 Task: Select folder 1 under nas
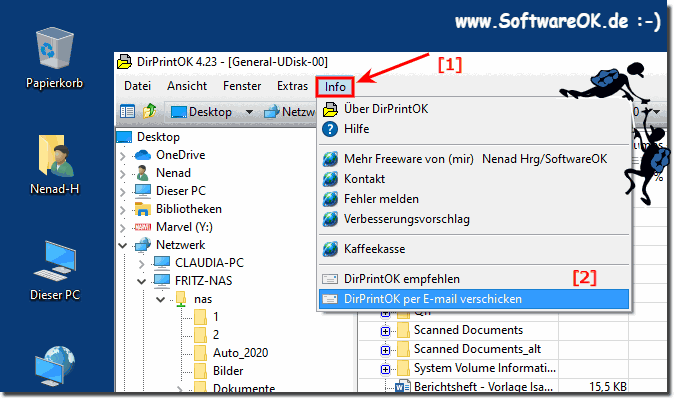pyautogui.click(x=216, y=317)
